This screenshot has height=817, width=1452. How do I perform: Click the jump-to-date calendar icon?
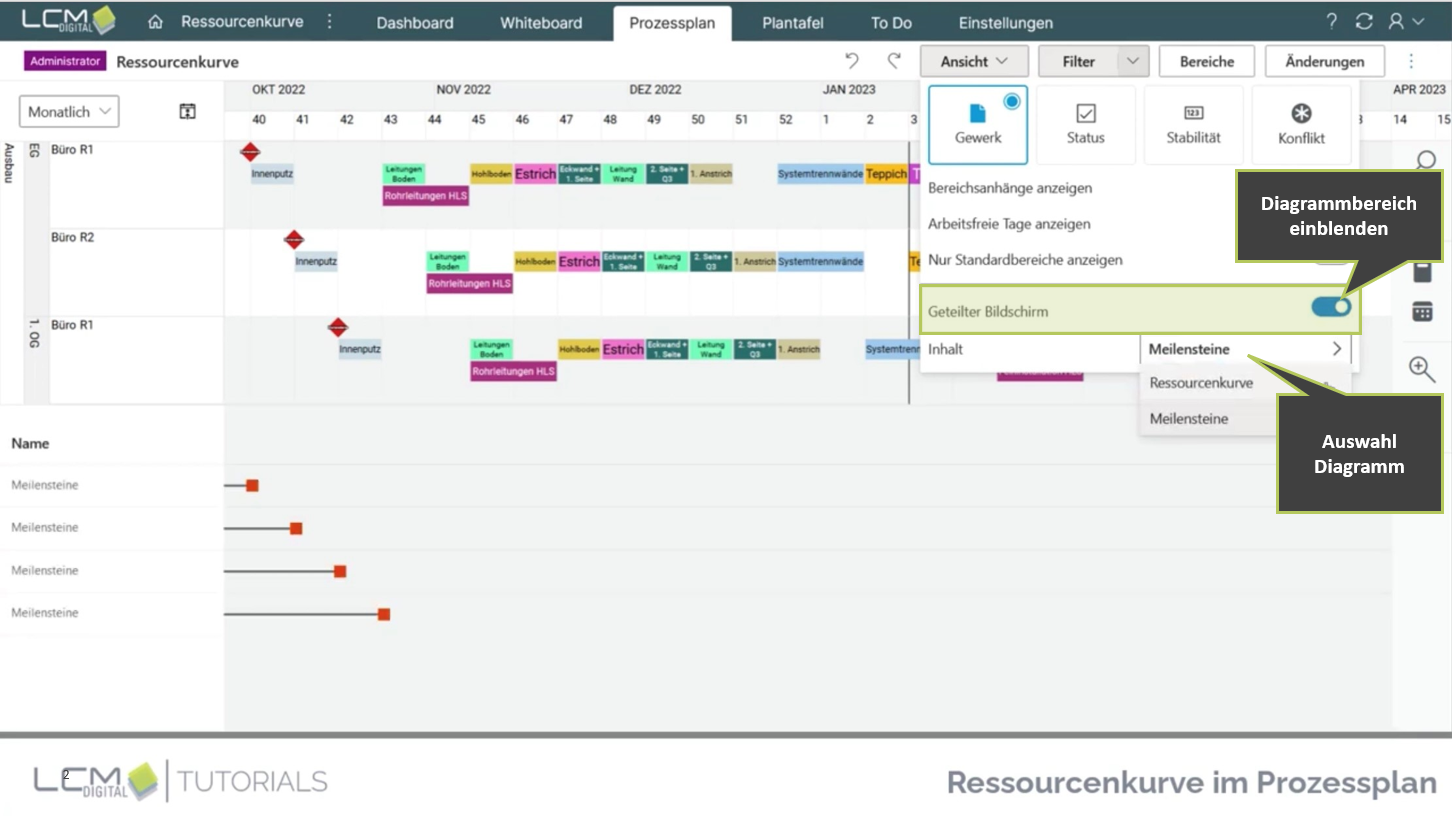click(187, 111)
